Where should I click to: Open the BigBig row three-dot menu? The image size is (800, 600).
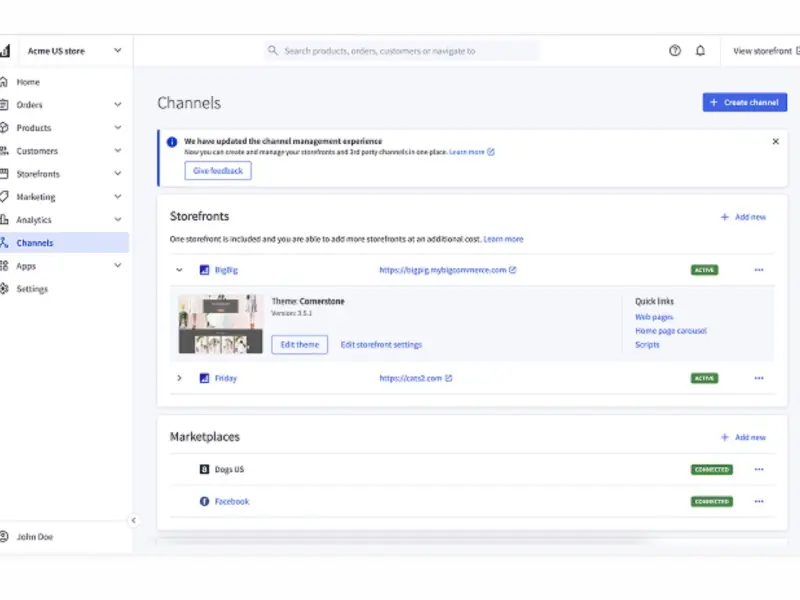[759, 270]
